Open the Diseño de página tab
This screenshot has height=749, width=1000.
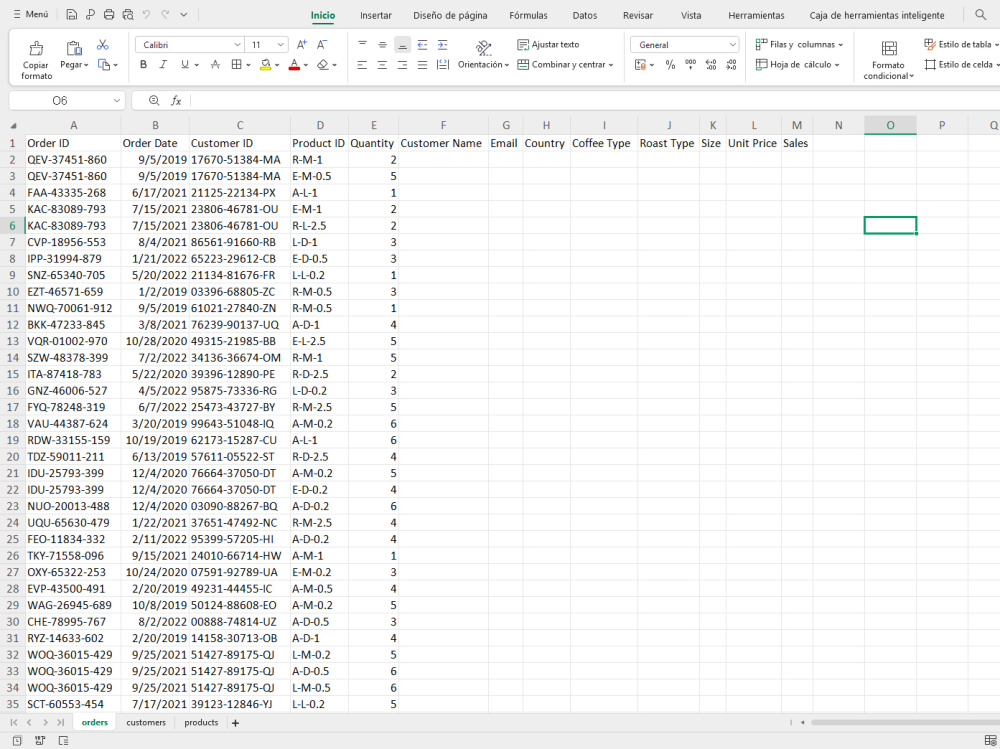tap(450, 15)
